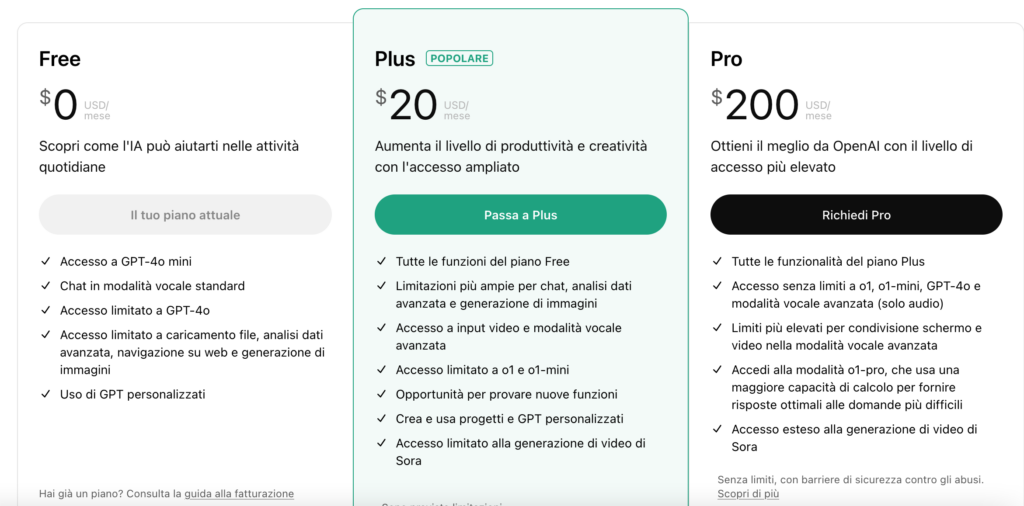Click checkmark beside 'Accesso a GPT-4o mini'
The width and height of the screenshot is (1024, 506).
(46, 262)
